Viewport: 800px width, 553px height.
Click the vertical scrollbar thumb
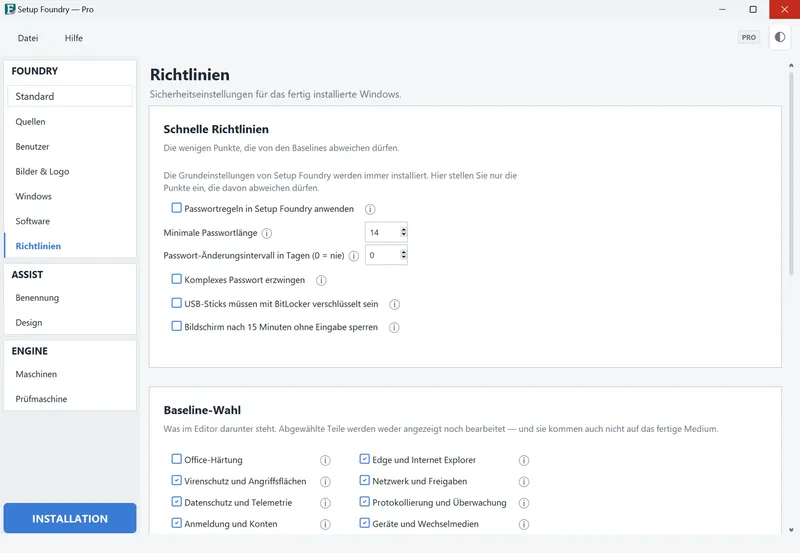click(791, 173)
